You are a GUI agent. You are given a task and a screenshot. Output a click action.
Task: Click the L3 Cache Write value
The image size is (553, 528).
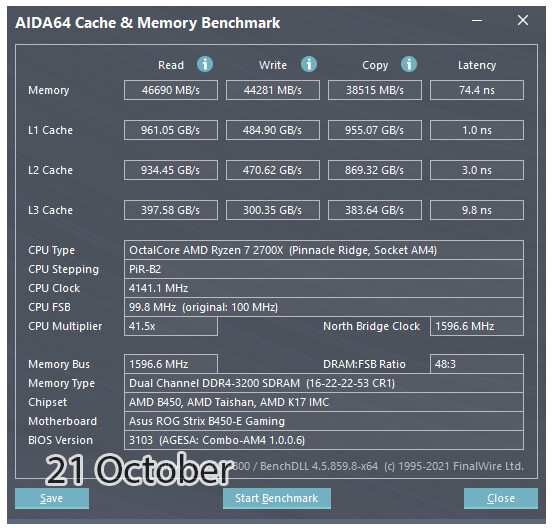[x=273, y=210]
